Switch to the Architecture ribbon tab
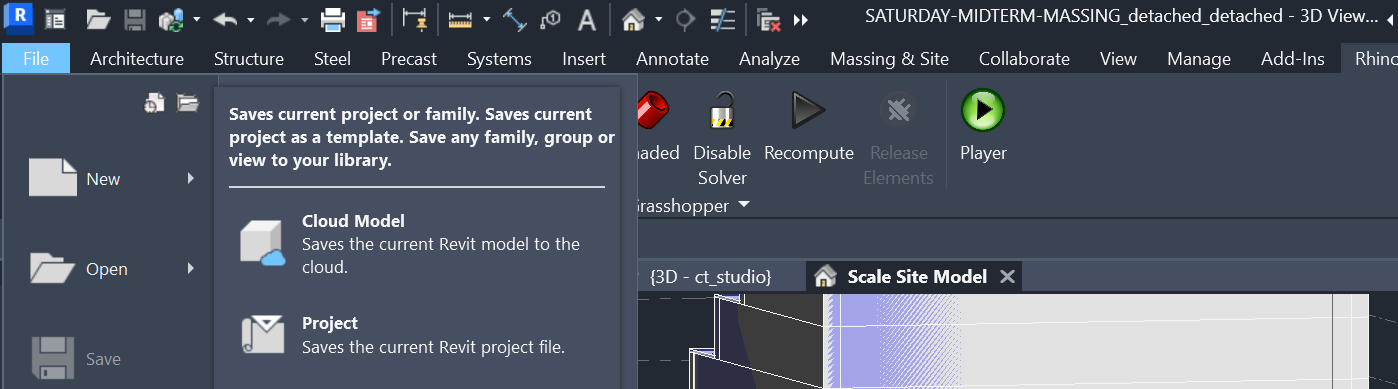The image size is (1398, 389). [x=137, y=59]
